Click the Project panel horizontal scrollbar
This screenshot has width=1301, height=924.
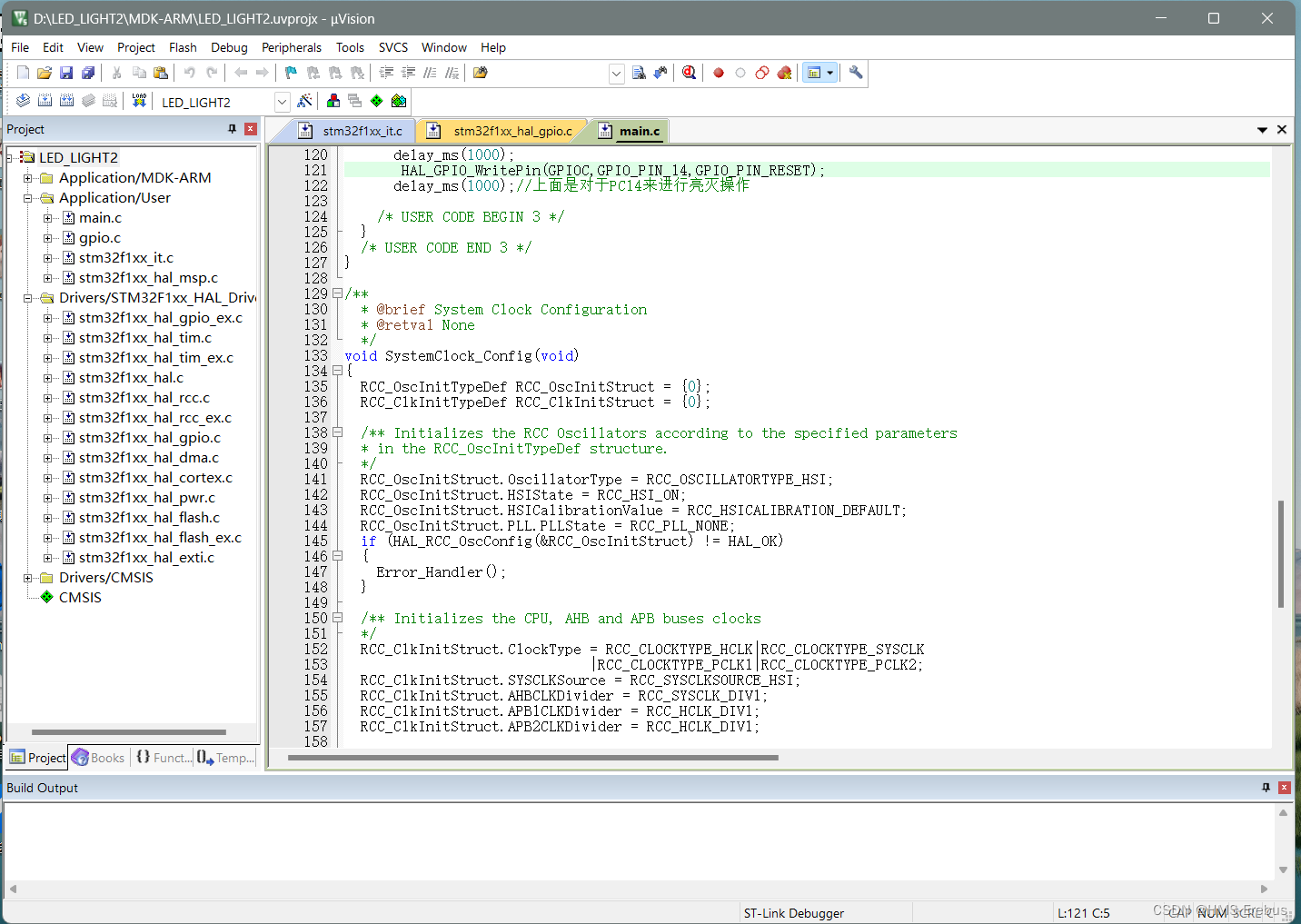point(129,731)
